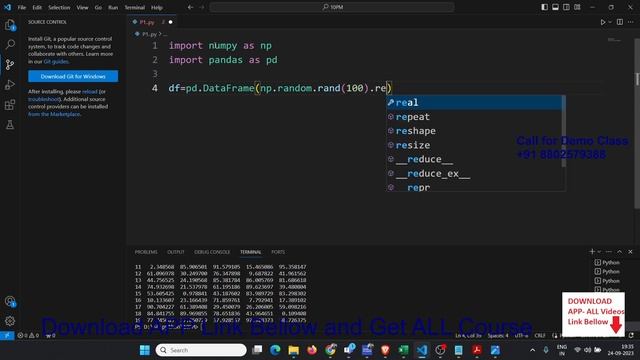Open 'from the Marketplace' link

click(54, 114)
